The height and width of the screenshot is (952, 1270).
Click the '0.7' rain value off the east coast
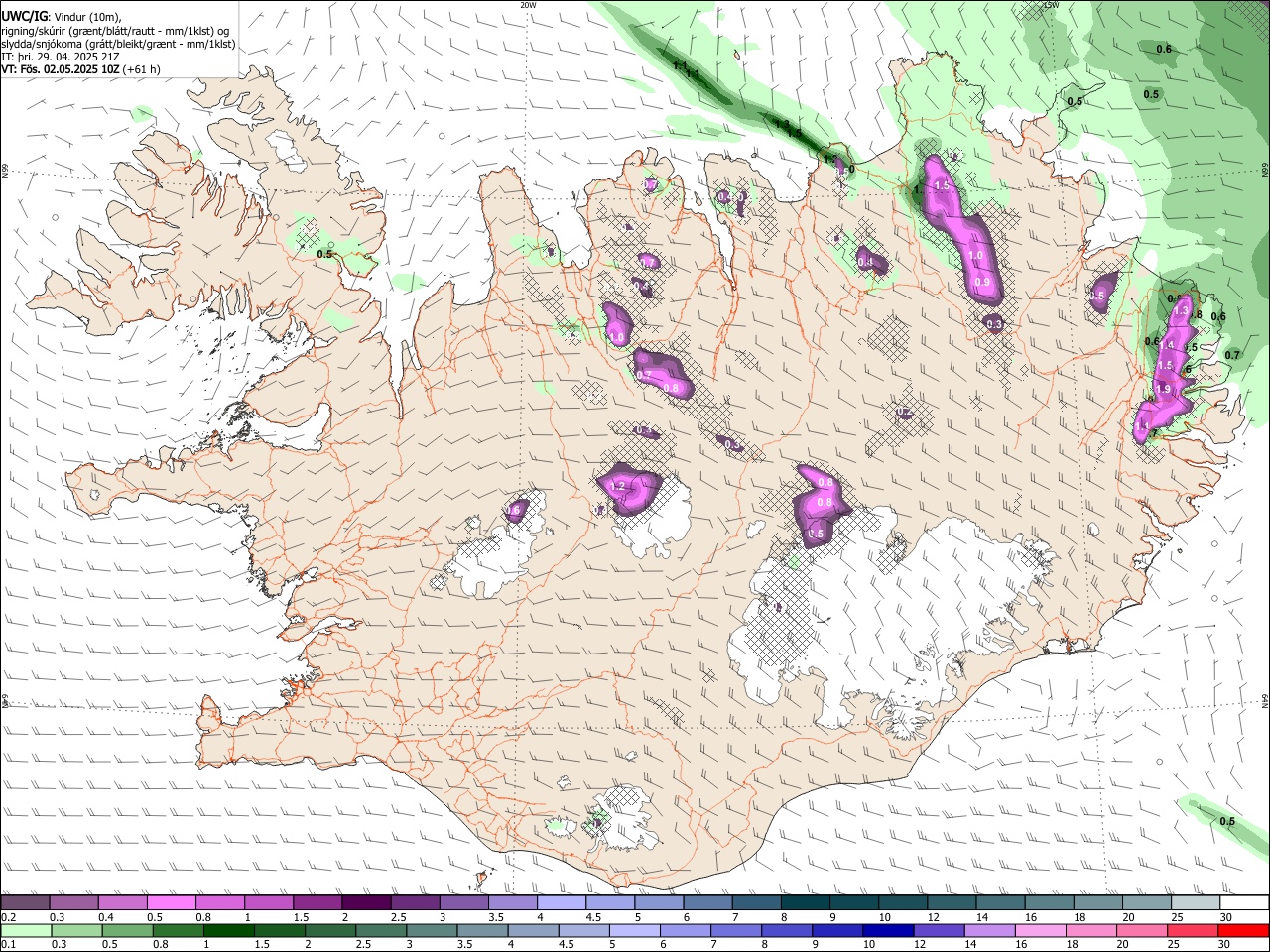point(1232,355)
